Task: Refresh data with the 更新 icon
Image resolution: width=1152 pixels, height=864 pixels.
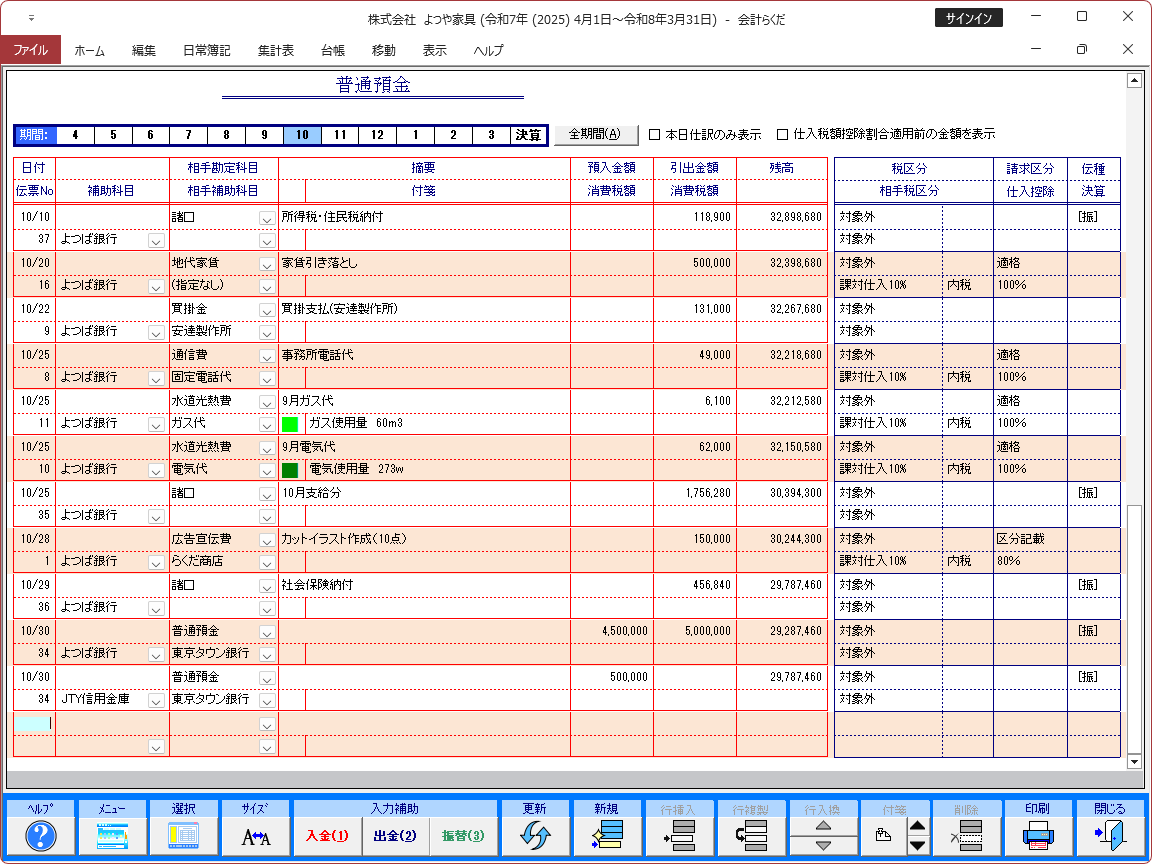Action: click(535, 835)
